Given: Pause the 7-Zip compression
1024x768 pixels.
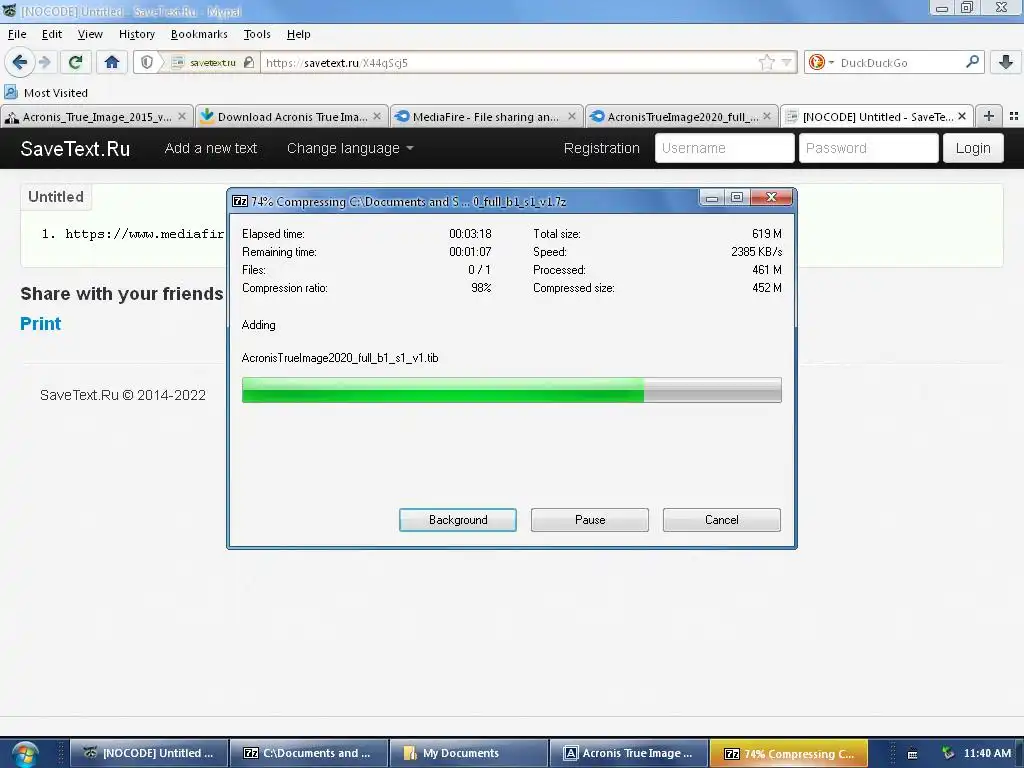Looking at the screenshot, I should coord(590,520).
